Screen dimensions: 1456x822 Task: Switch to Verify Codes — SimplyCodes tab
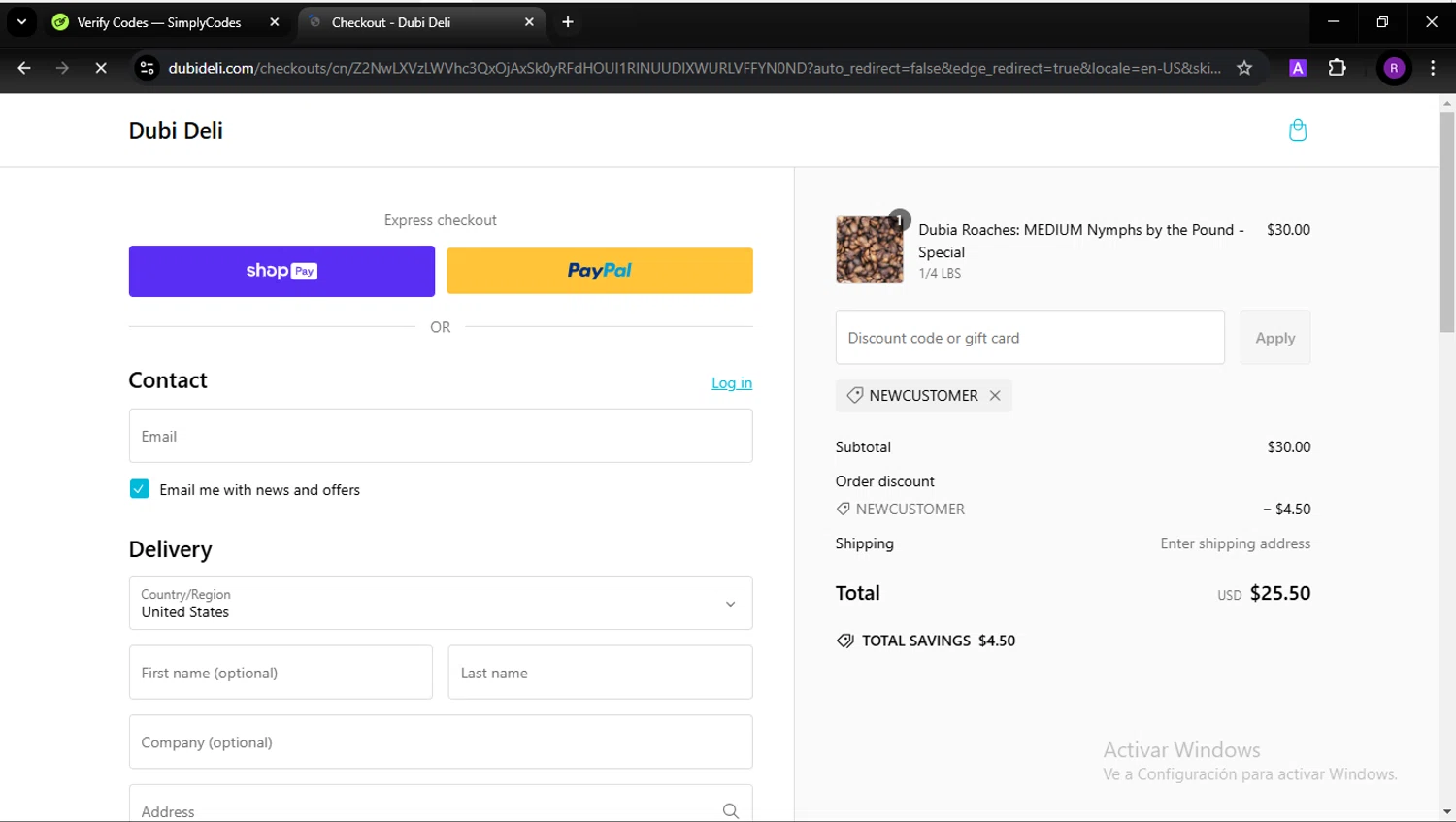167,22
